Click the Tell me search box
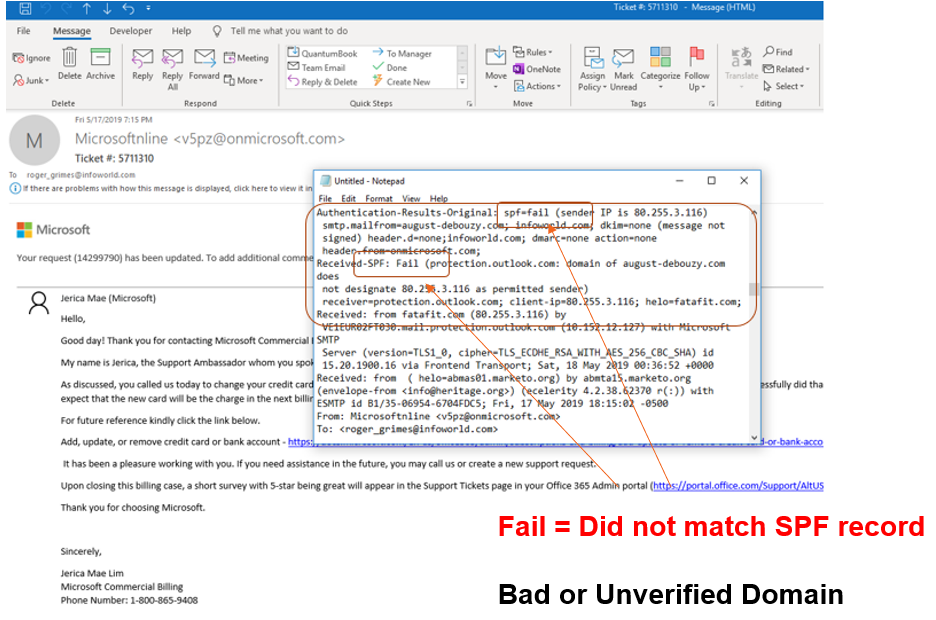This screenshot has height=620, width=936. point(290,31)
